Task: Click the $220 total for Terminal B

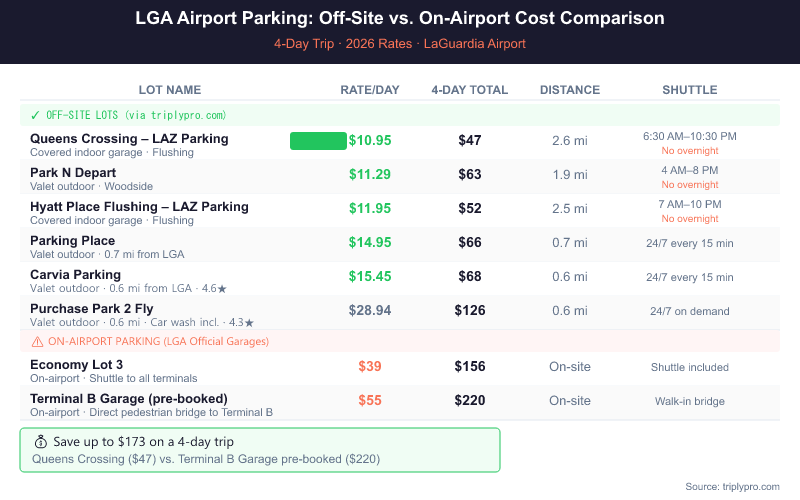Action: tap(470, 400)
